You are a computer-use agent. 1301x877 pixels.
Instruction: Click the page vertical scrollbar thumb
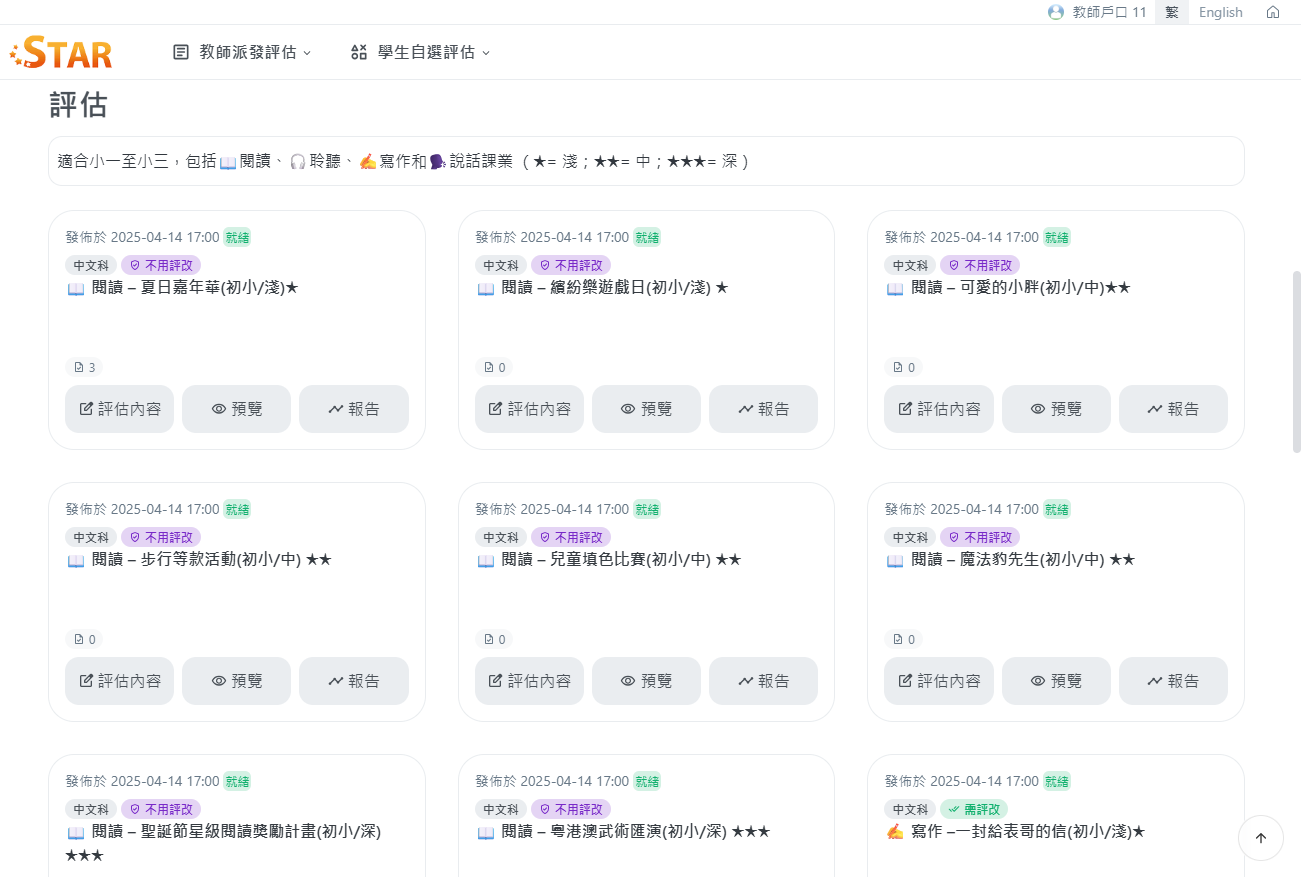pyautogui.click(x=1296, y=360)
